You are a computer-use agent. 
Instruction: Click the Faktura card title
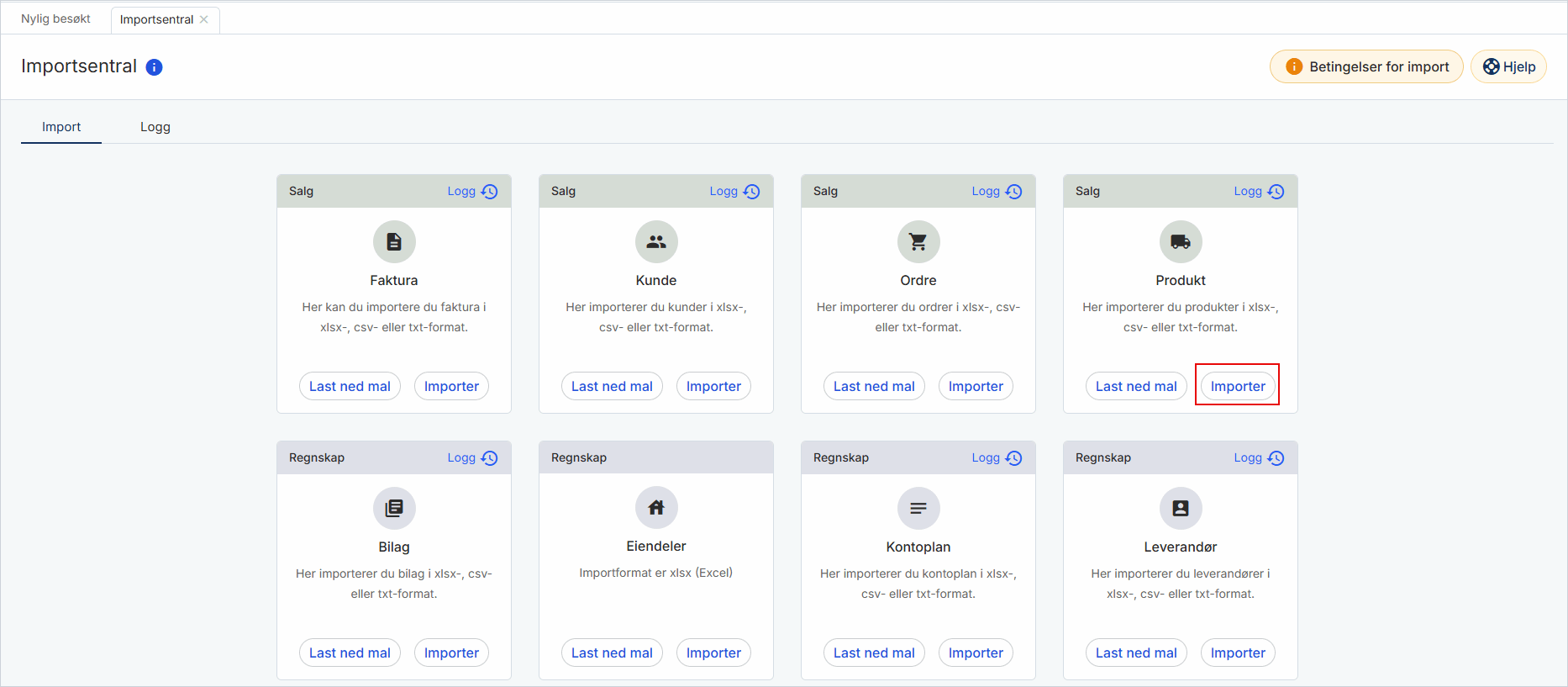tap(394, 280)
